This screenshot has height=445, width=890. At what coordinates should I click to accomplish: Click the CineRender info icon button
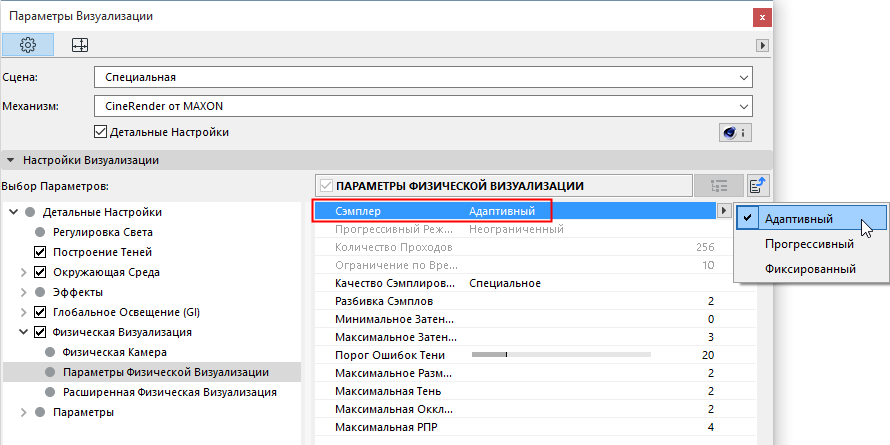[736, 133]
